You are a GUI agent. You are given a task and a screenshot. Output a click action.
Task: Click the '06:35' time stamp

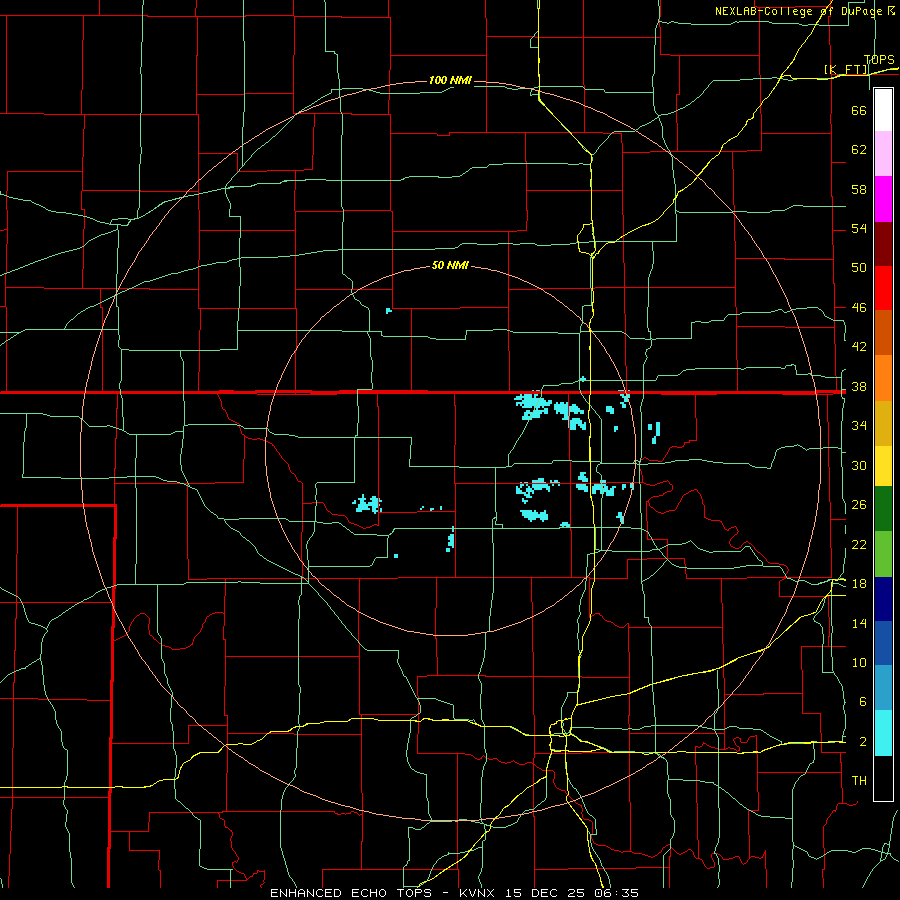[x=617, y=893]
